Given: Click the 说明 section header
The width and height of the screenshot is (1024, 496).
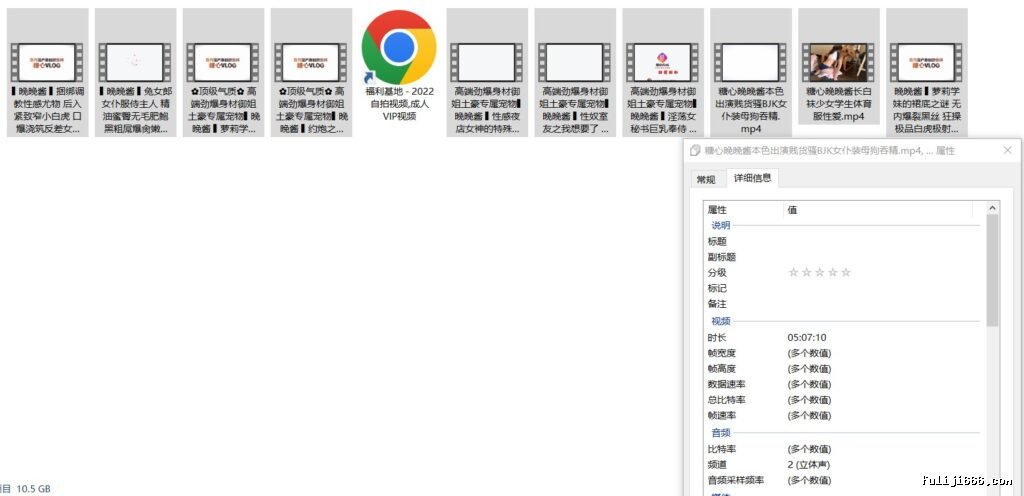Looking at the screenshot, I should 720,225.
